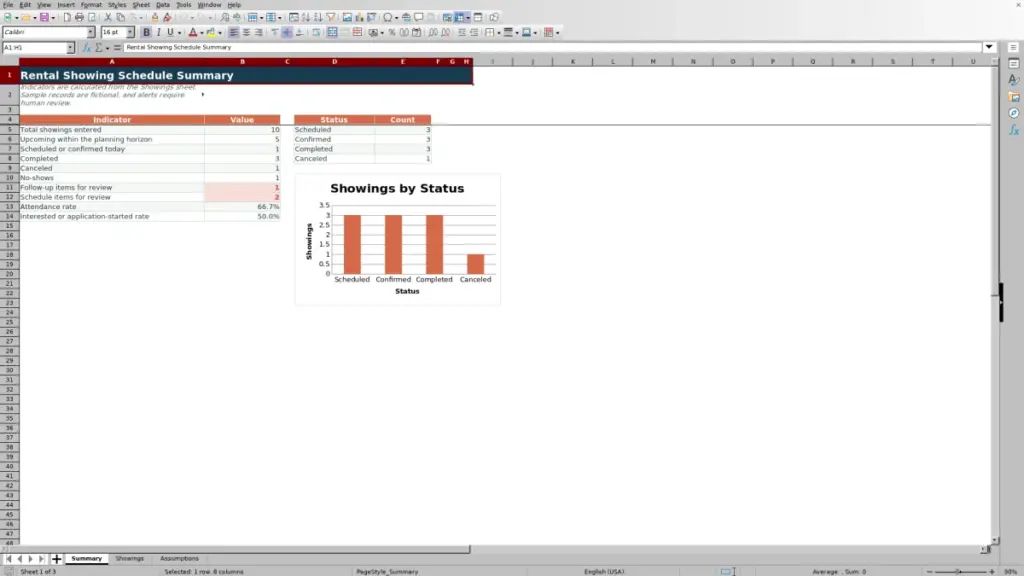Open the Function Wizard beside the formula bar
Screen dimensions: 1024x576
[86, 48]
